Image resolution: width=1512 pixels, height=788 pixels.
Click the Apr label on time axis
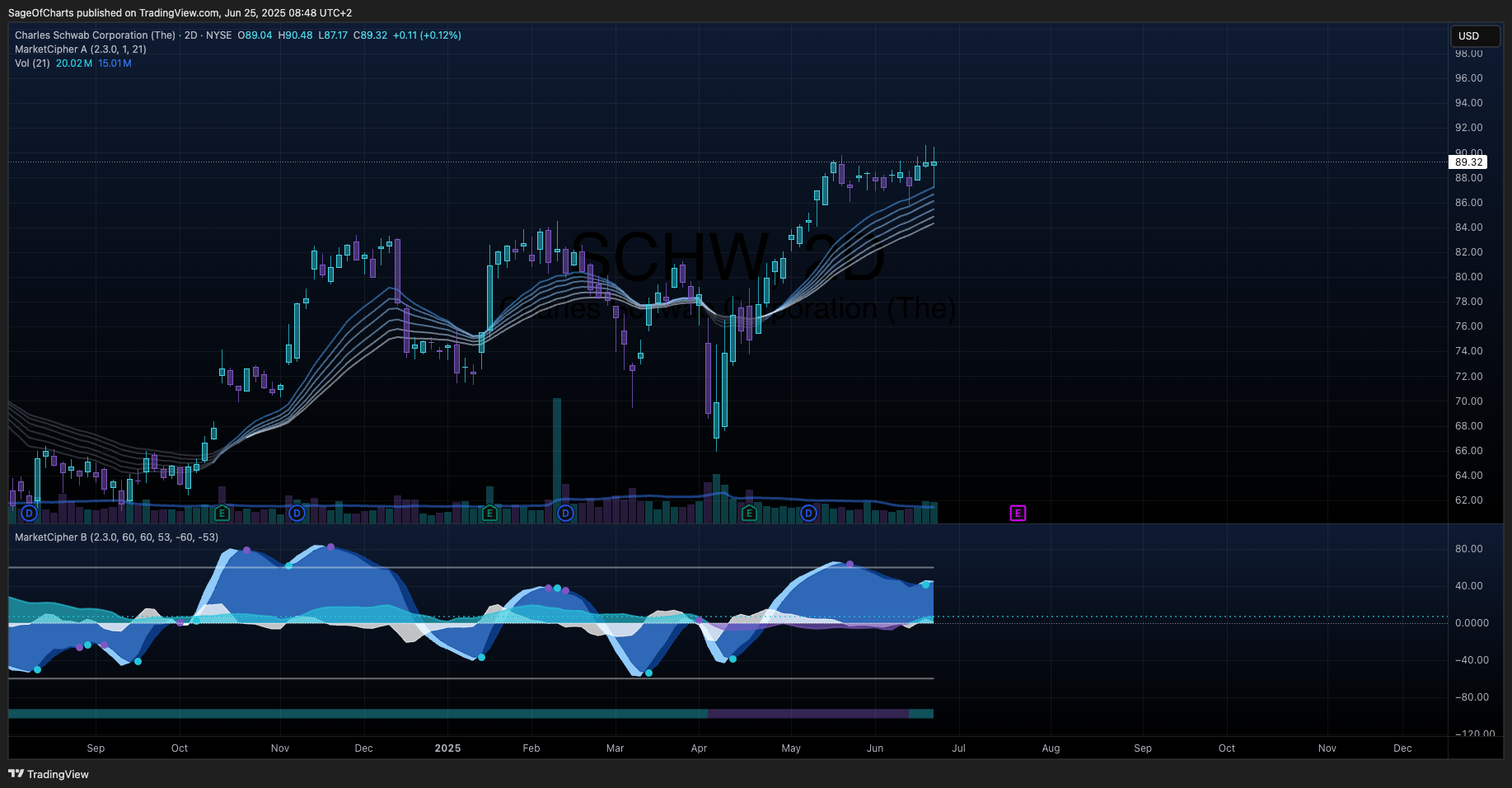click(x=699, y=748)
